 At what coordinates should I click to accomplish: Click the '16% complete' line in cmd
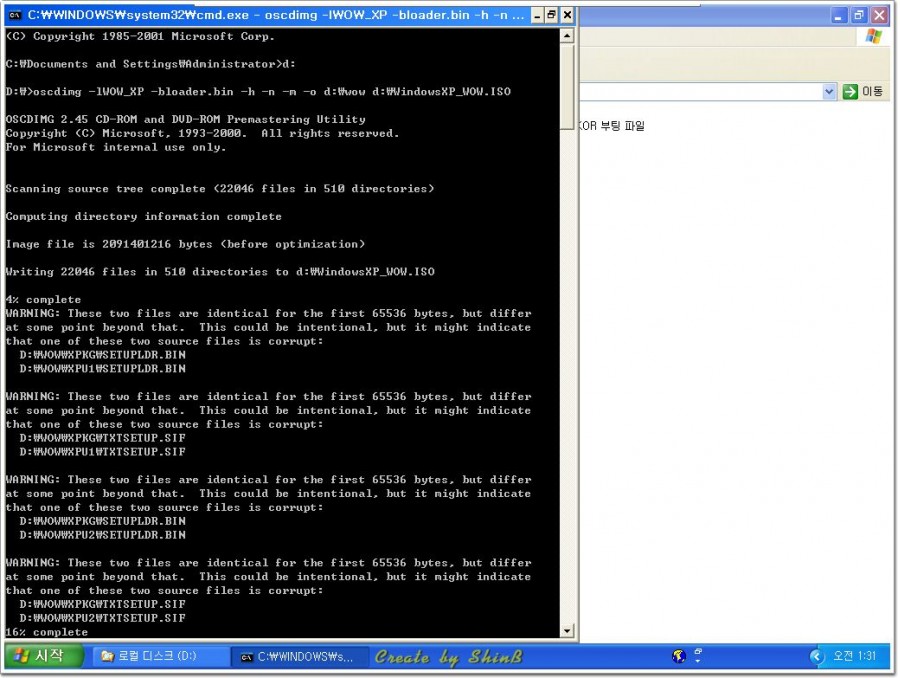(46, 632)
